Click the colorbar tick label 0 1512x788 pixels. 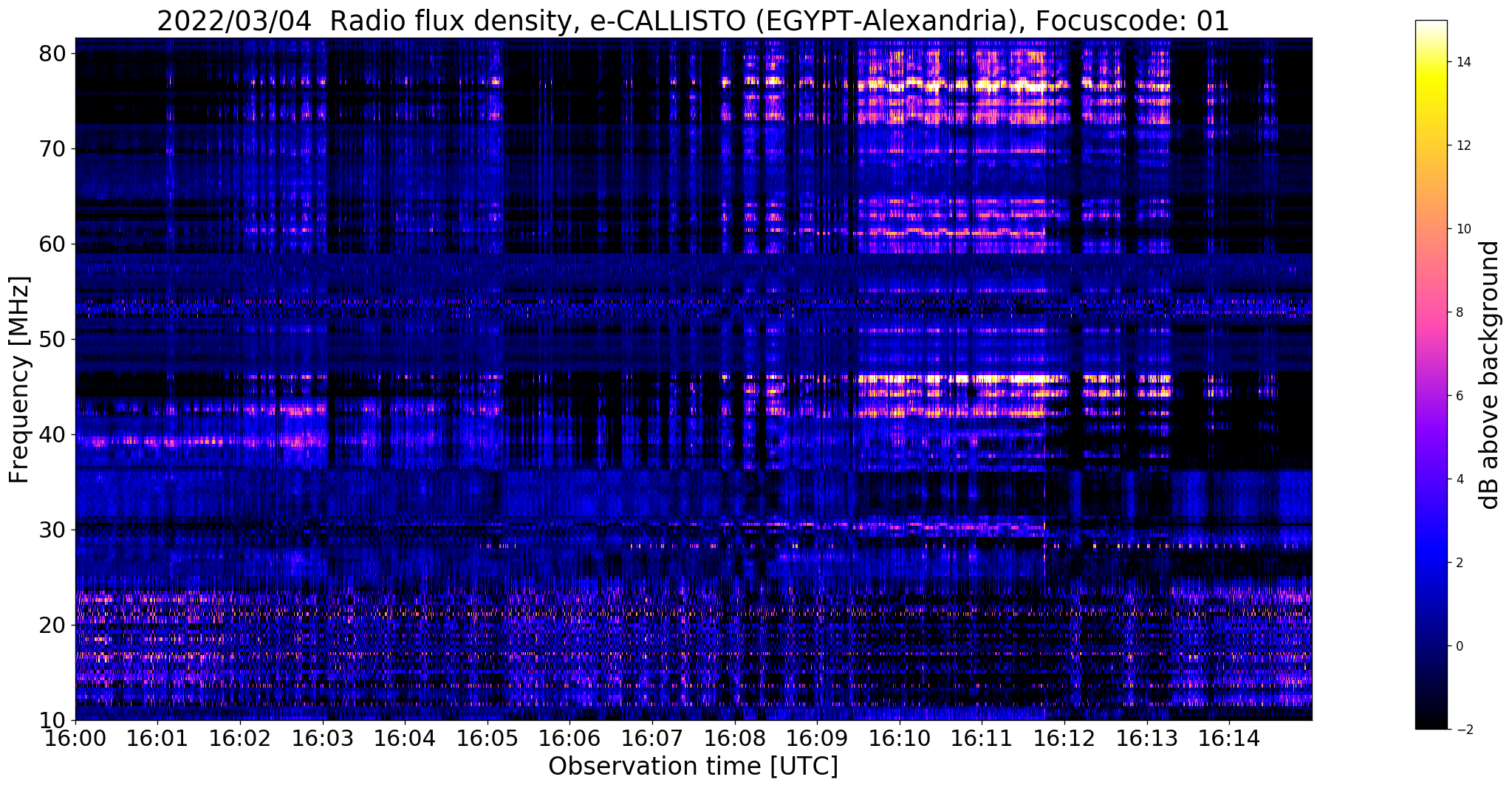click(1459, 646)
